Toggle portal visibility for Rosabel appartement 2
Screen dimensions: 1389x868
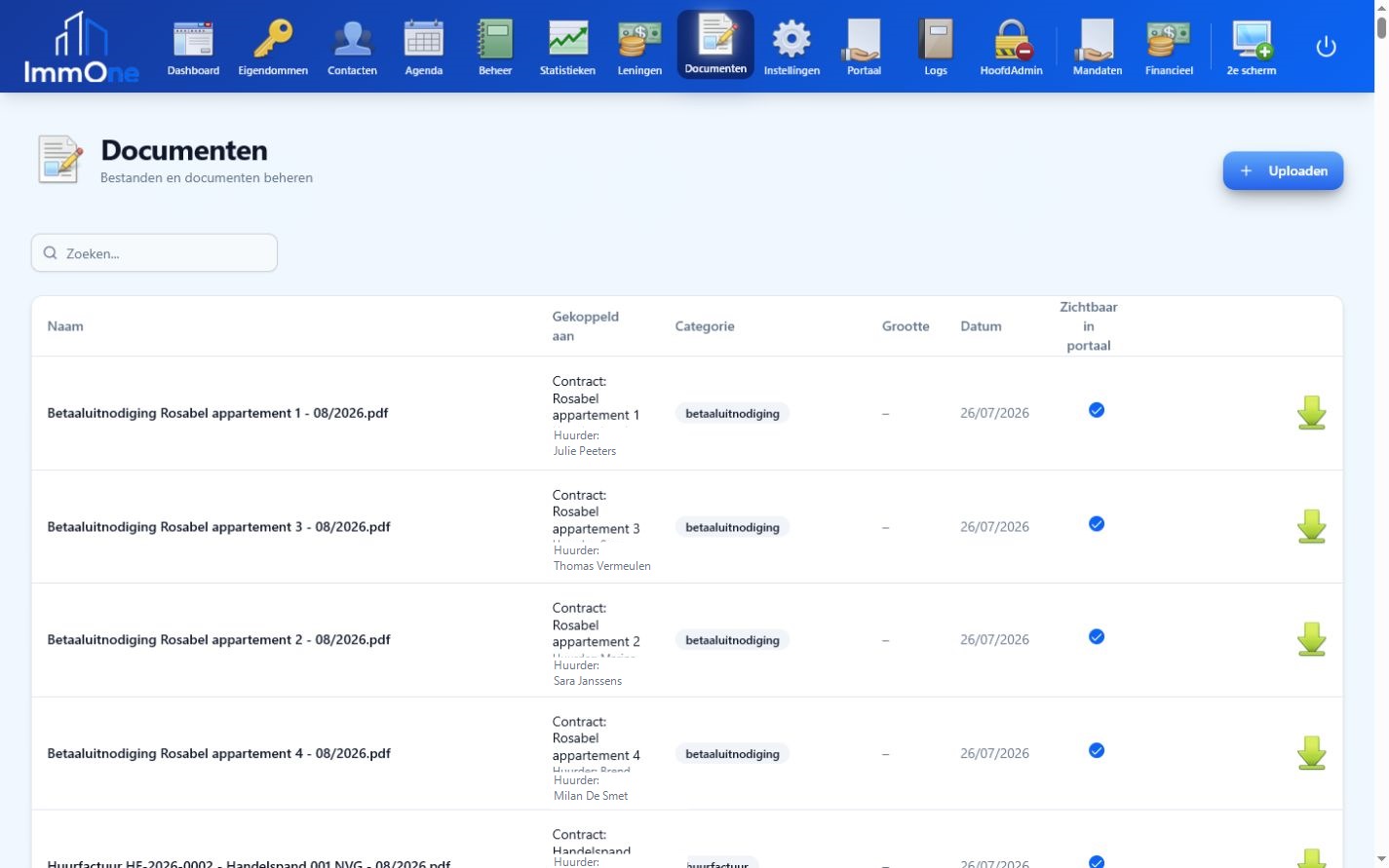1097,637
